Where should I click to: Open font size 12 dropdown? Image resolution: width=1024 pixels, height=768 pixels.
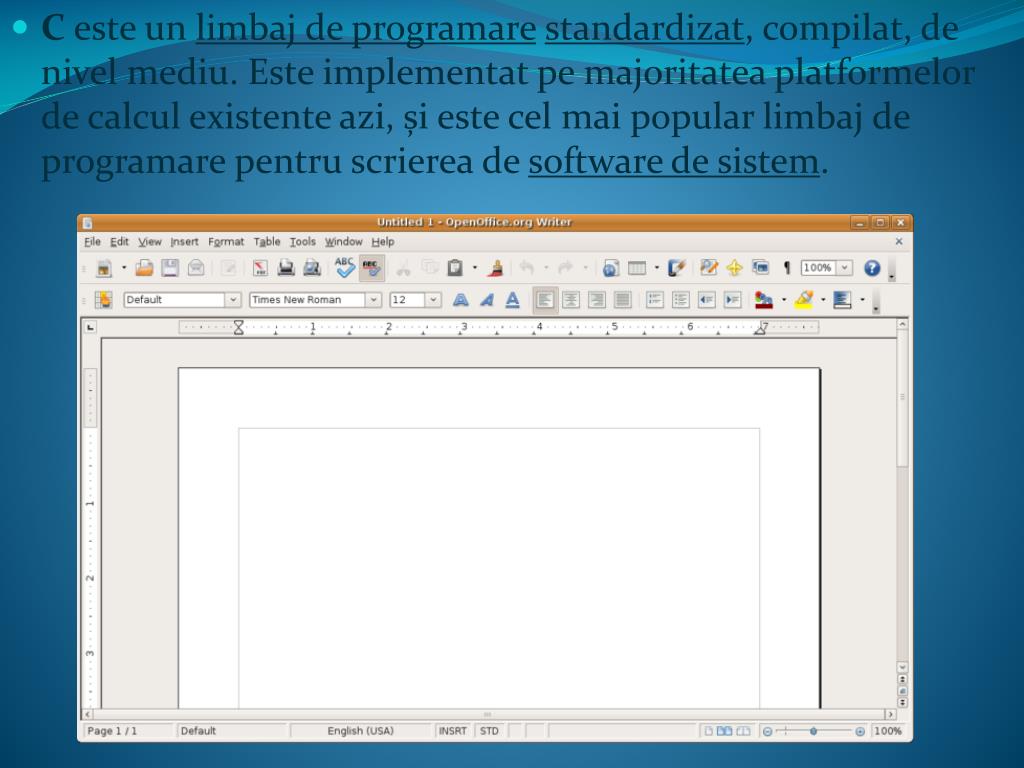[433, 300]
